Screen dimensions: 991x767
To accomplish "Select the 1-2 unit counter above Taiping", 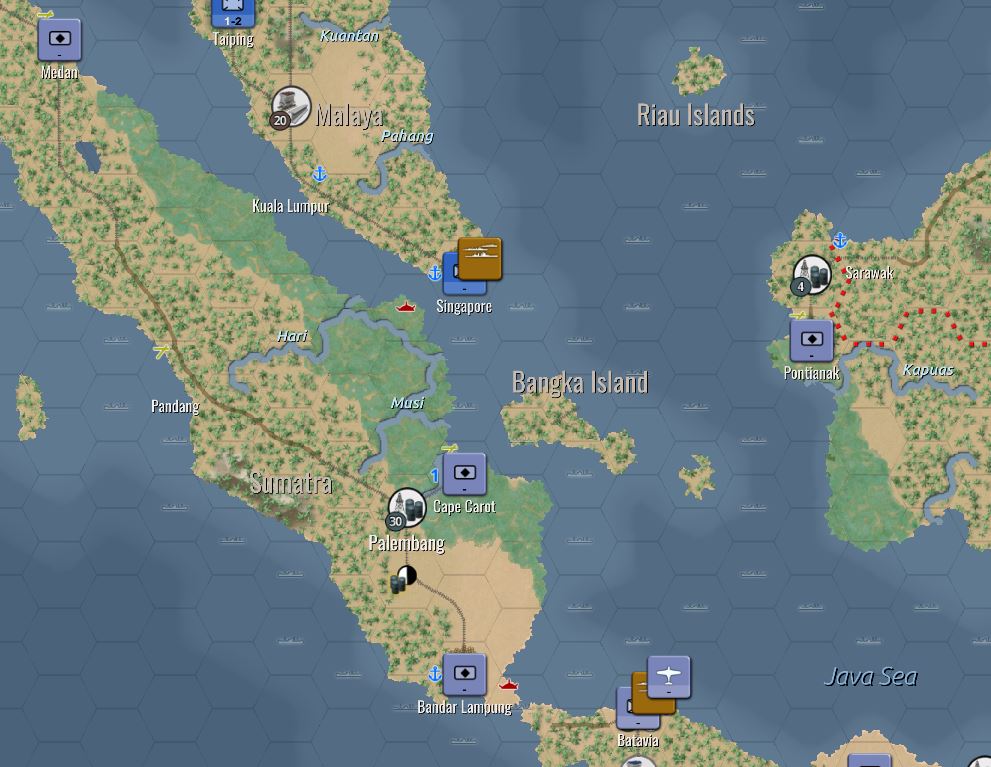I will (x=233, y=13).
